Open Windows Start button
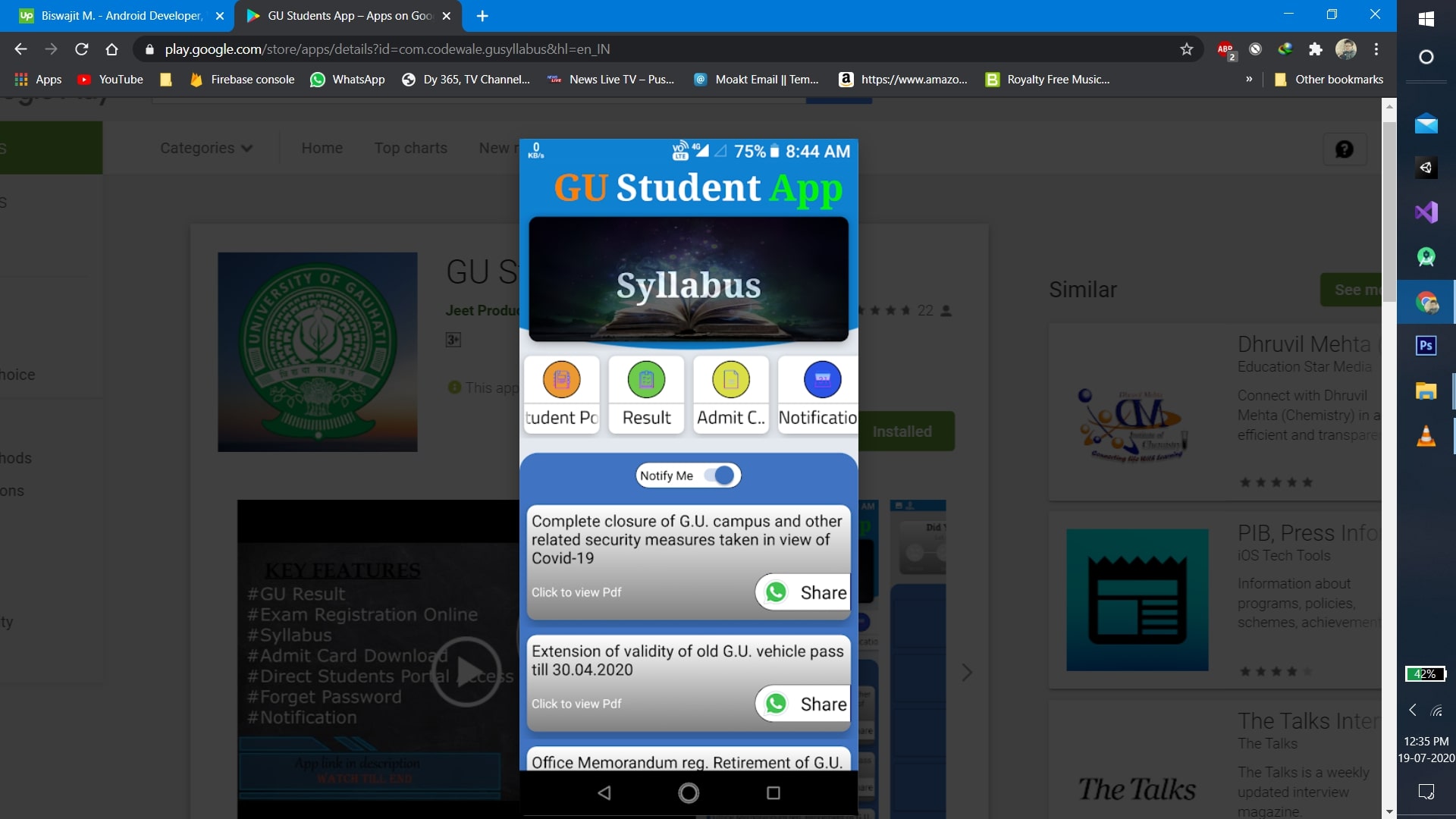Viewport: 1456px width, 819px height. pyautogui.click(x=1426, y=18)
